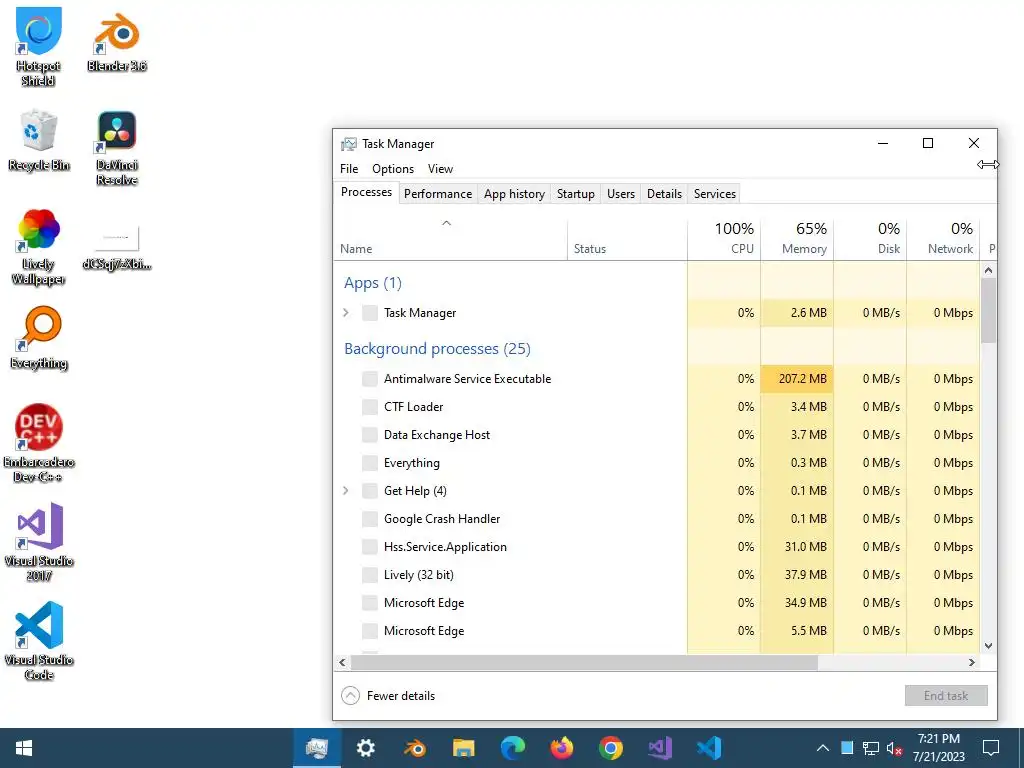The image size is (1024, 768).
Task: Click Antimalware Service Executable process icon
Action: click(x=370, y=379)
